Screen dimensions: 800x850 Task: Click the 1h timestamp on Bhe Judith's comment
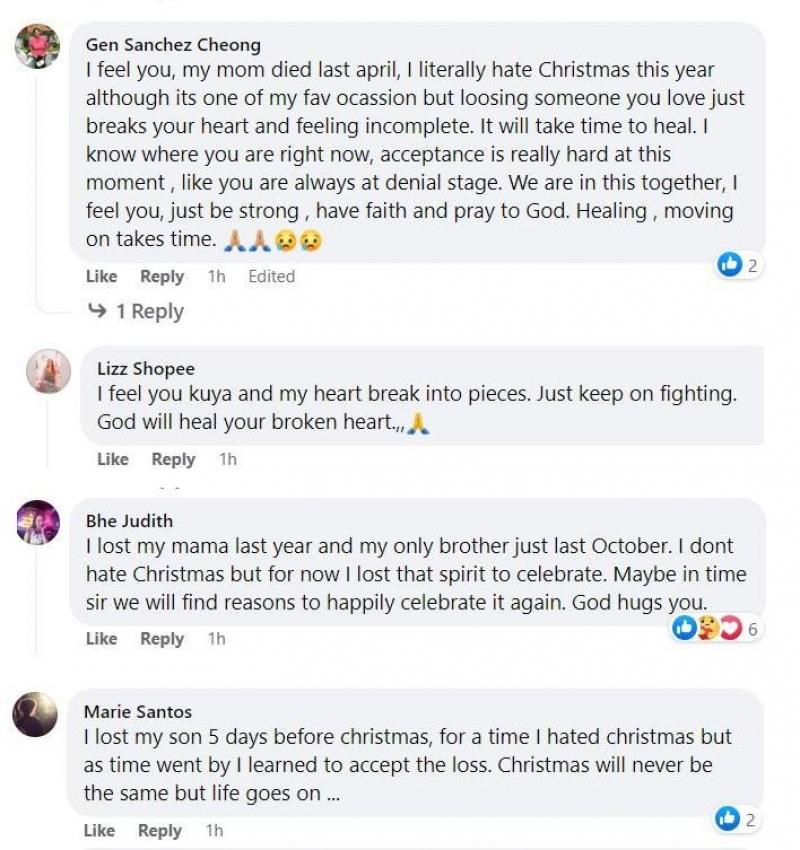216,639
